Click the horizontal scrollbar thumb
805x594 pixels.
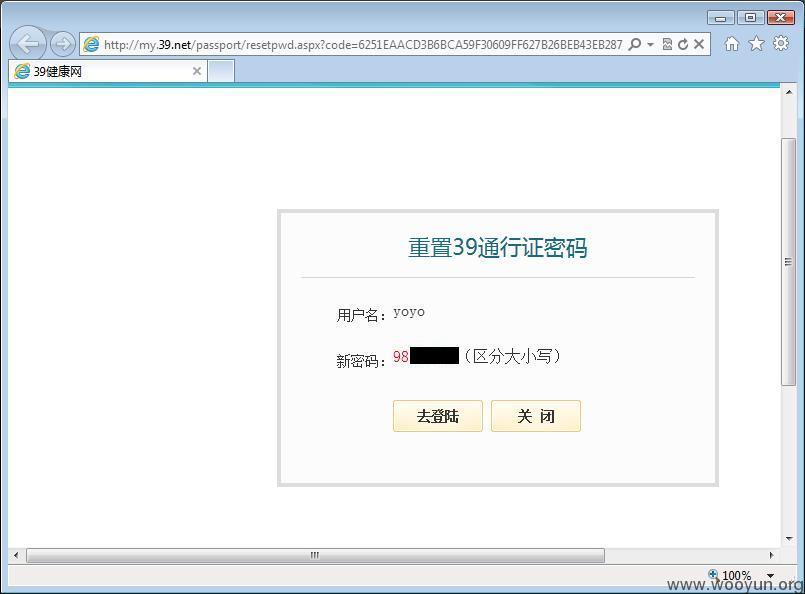pos(315,555)
